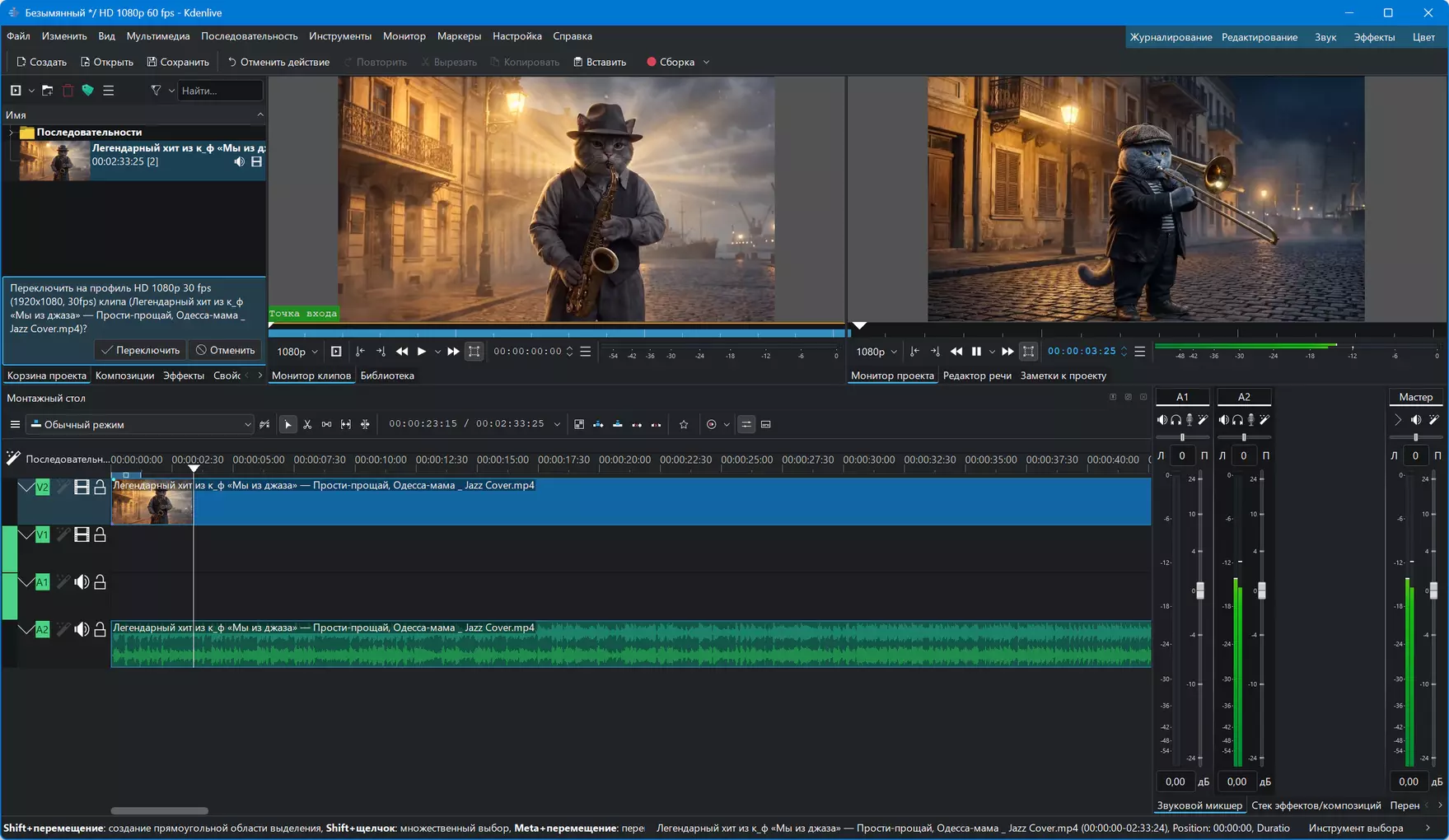Click the Сохранить toolbar button
Viewport: 1449px width, 840px height.
178,63
